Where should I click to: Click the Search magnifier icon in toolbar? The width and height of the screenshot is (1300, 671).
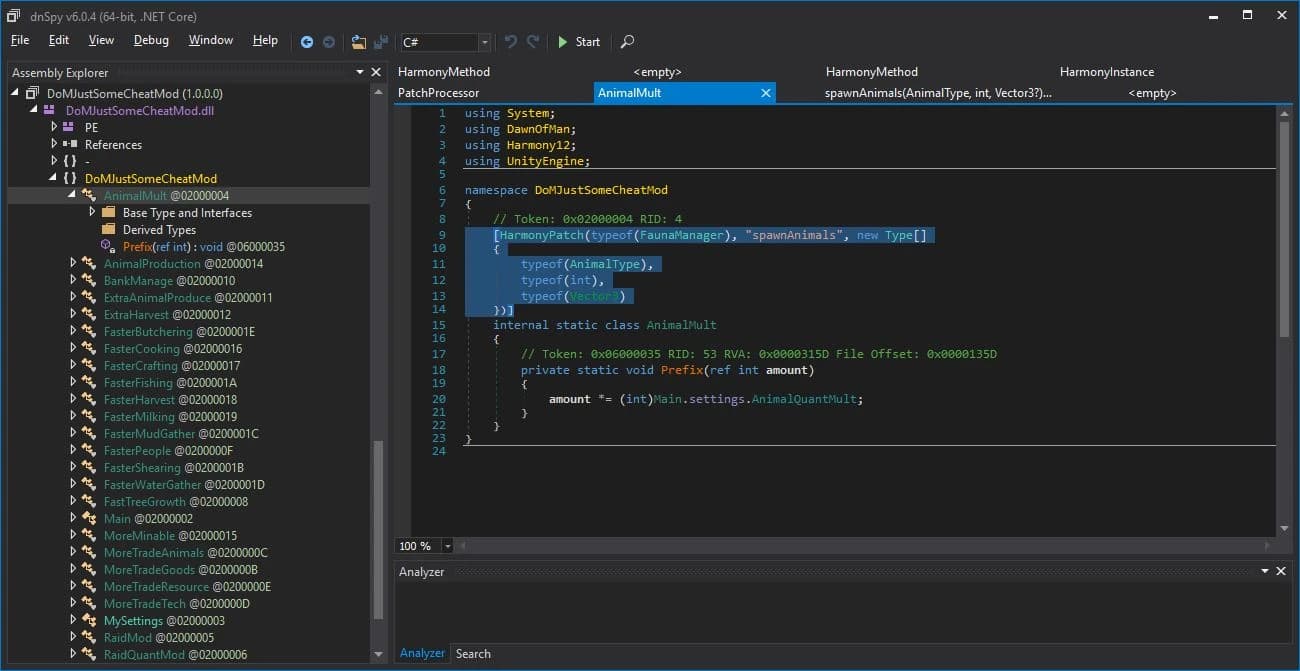coord(627,42)
